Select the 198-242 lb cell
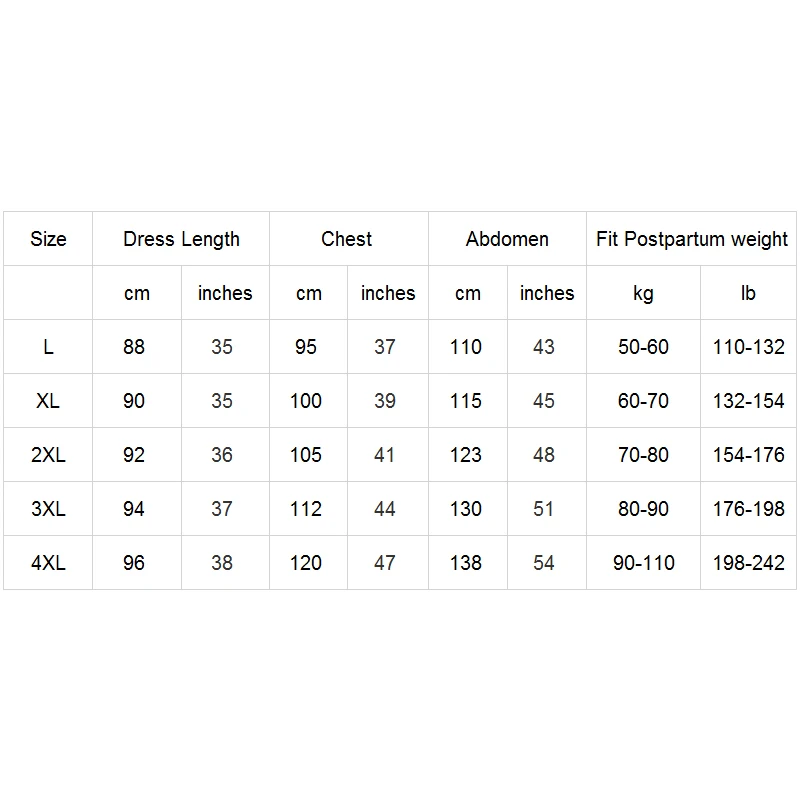800x800 pixels. [748, 563]
